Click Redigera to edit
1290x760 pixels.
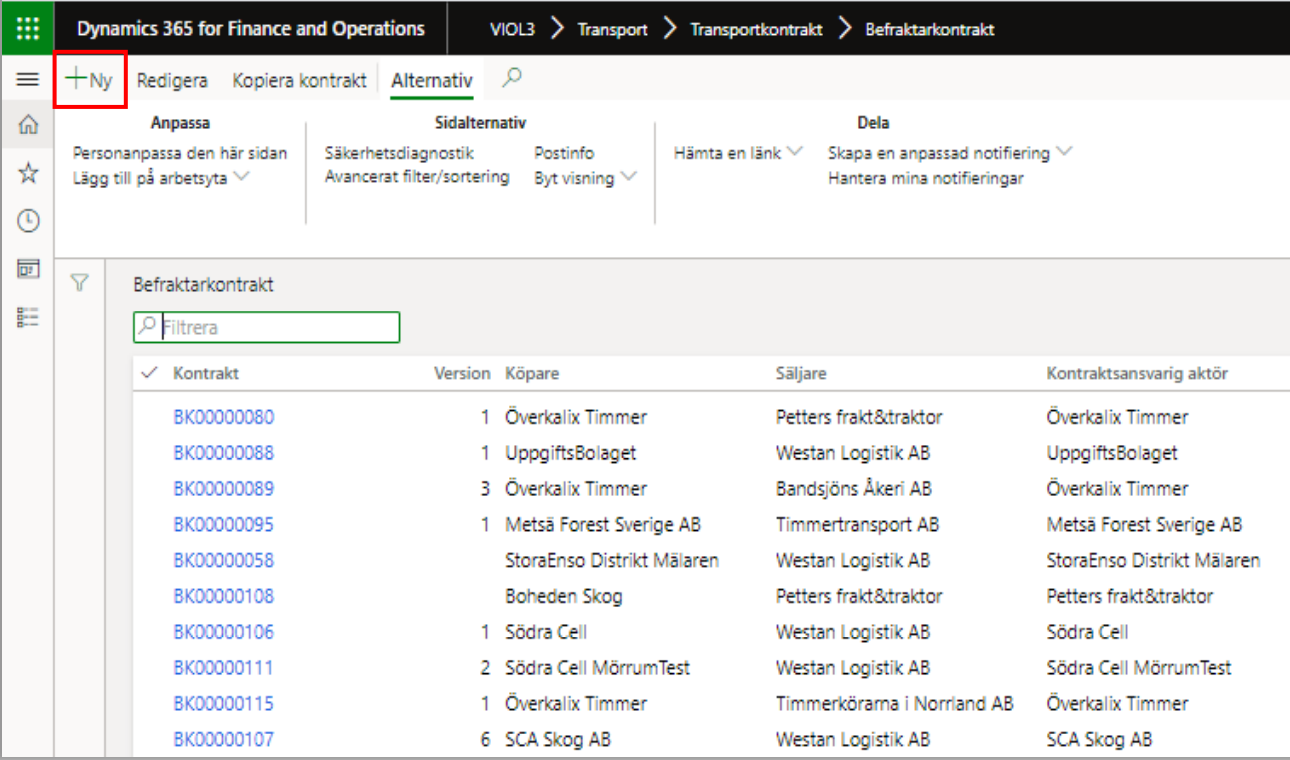(172, 80)
